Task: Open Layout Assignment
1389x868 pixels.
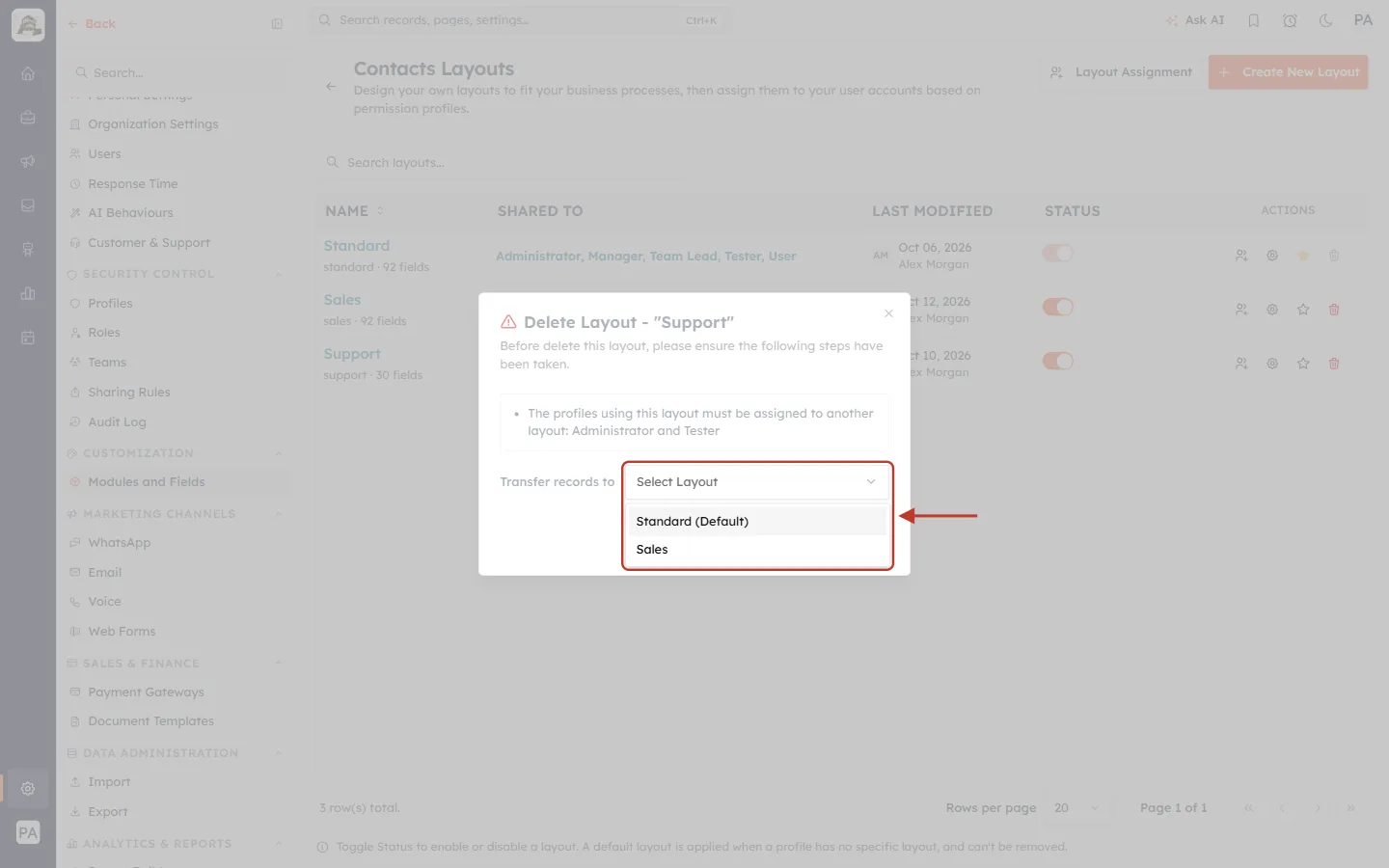Action: coord(1121,72)
